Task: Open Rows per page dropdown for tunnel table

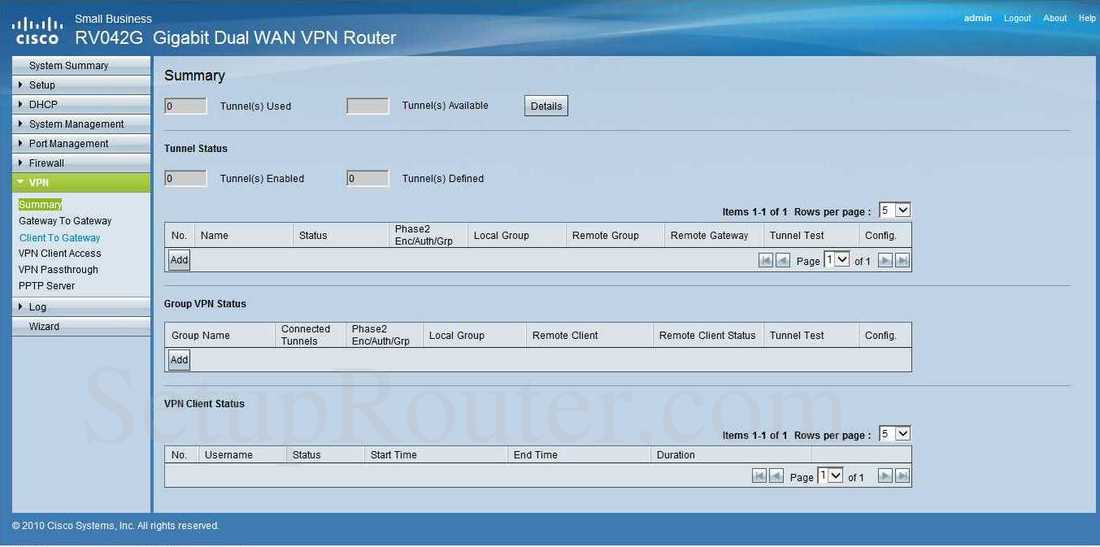Action: point(894,210)
